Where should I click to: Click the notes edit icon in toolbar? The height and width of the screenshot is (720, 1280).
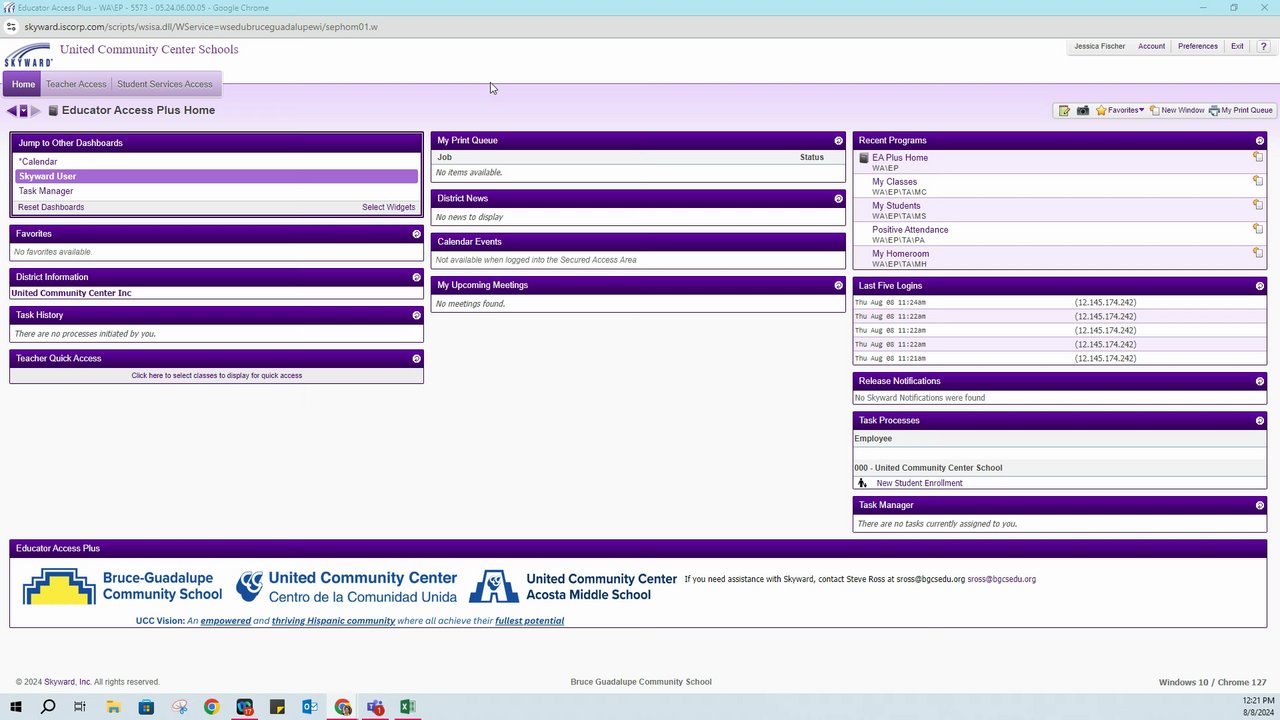[1064, 111]
